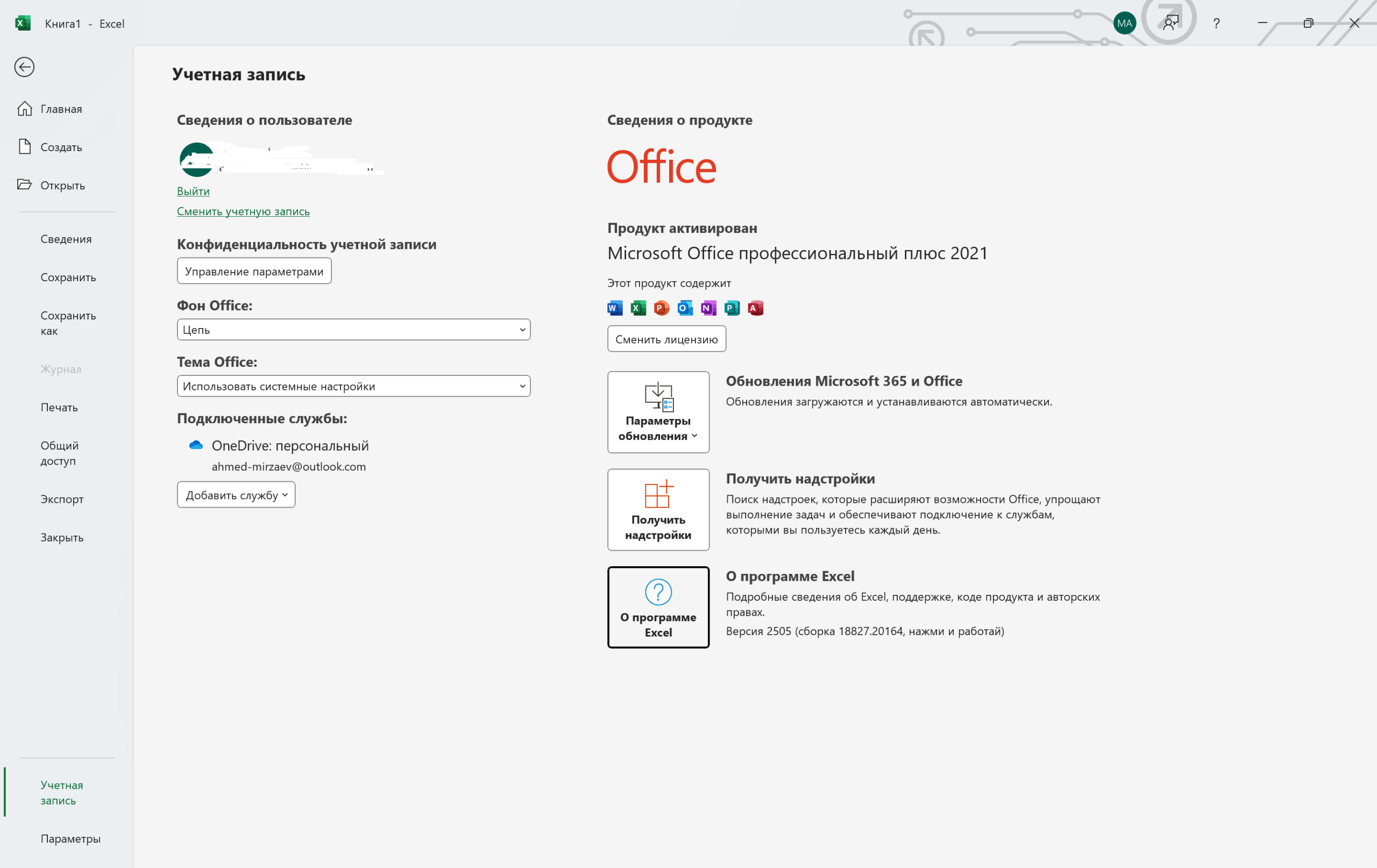
Task: Open Печать in the sidebar
Action: point(59,407)
